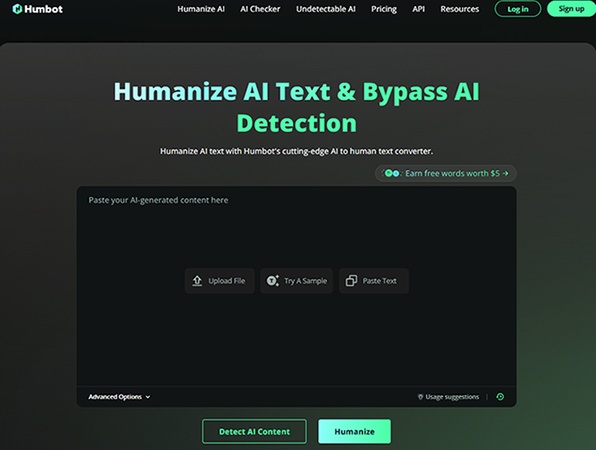
Task: Click the Upload File button
Action: [219, 281]
